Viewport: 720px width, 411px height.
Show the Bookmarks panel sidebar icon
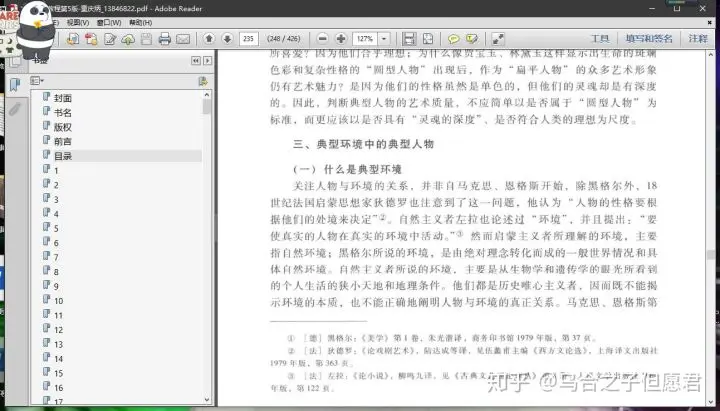point(15,84)
